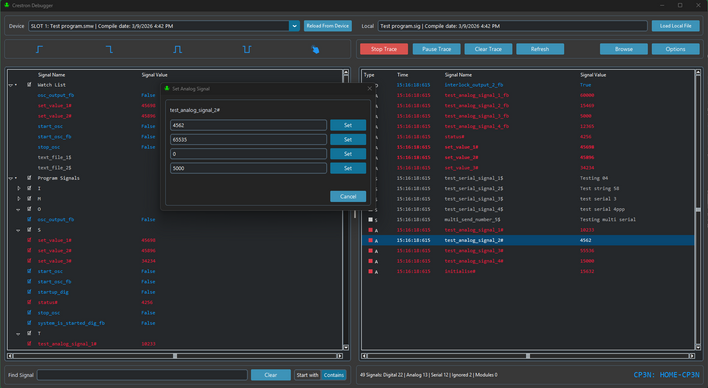This screenshot has width=708, height=388.
Task: Click the Local file path field
Action: coord(512,26)
